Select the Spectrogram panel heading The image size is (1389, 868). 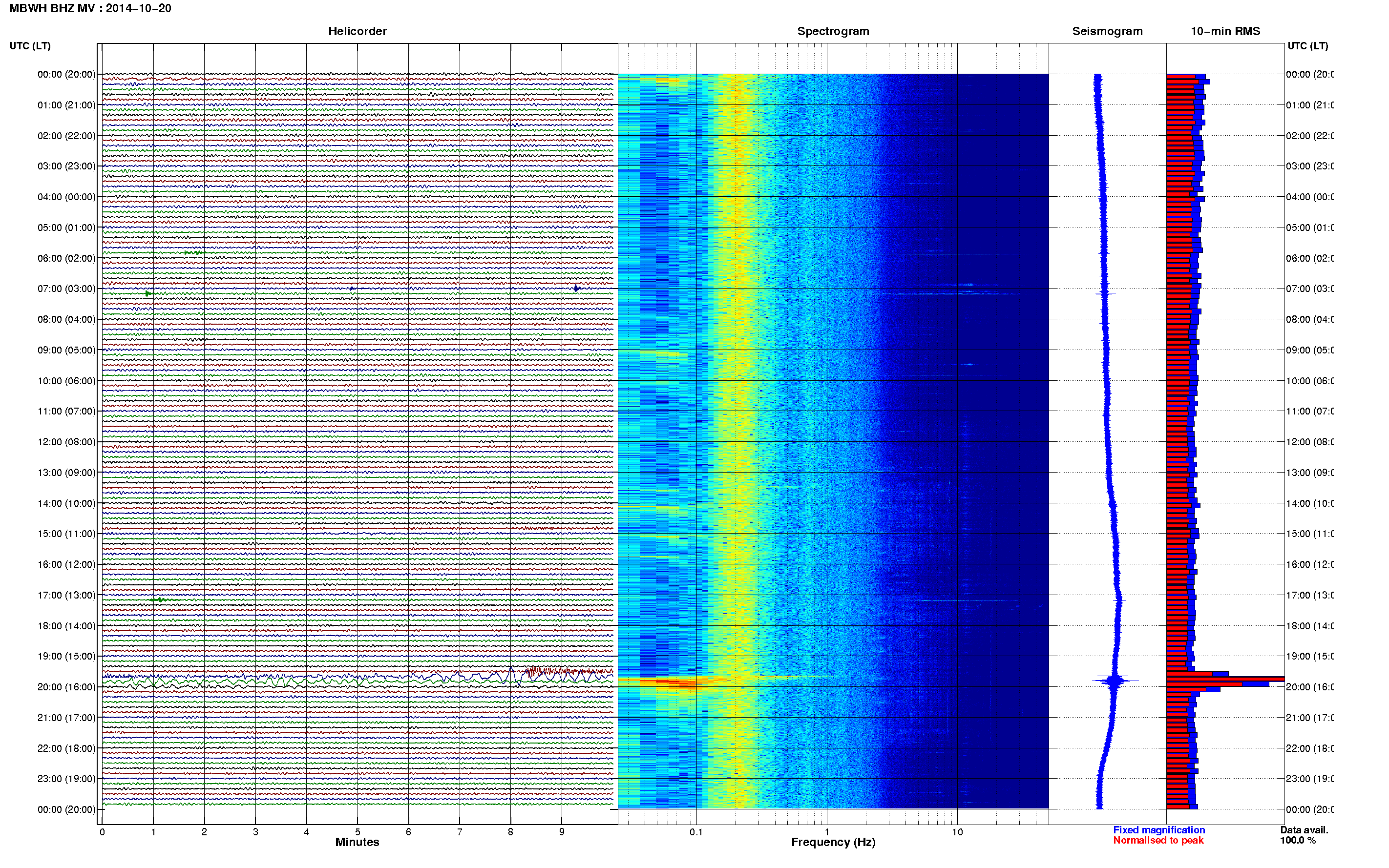pyautogui.click(x=833, y=32)
